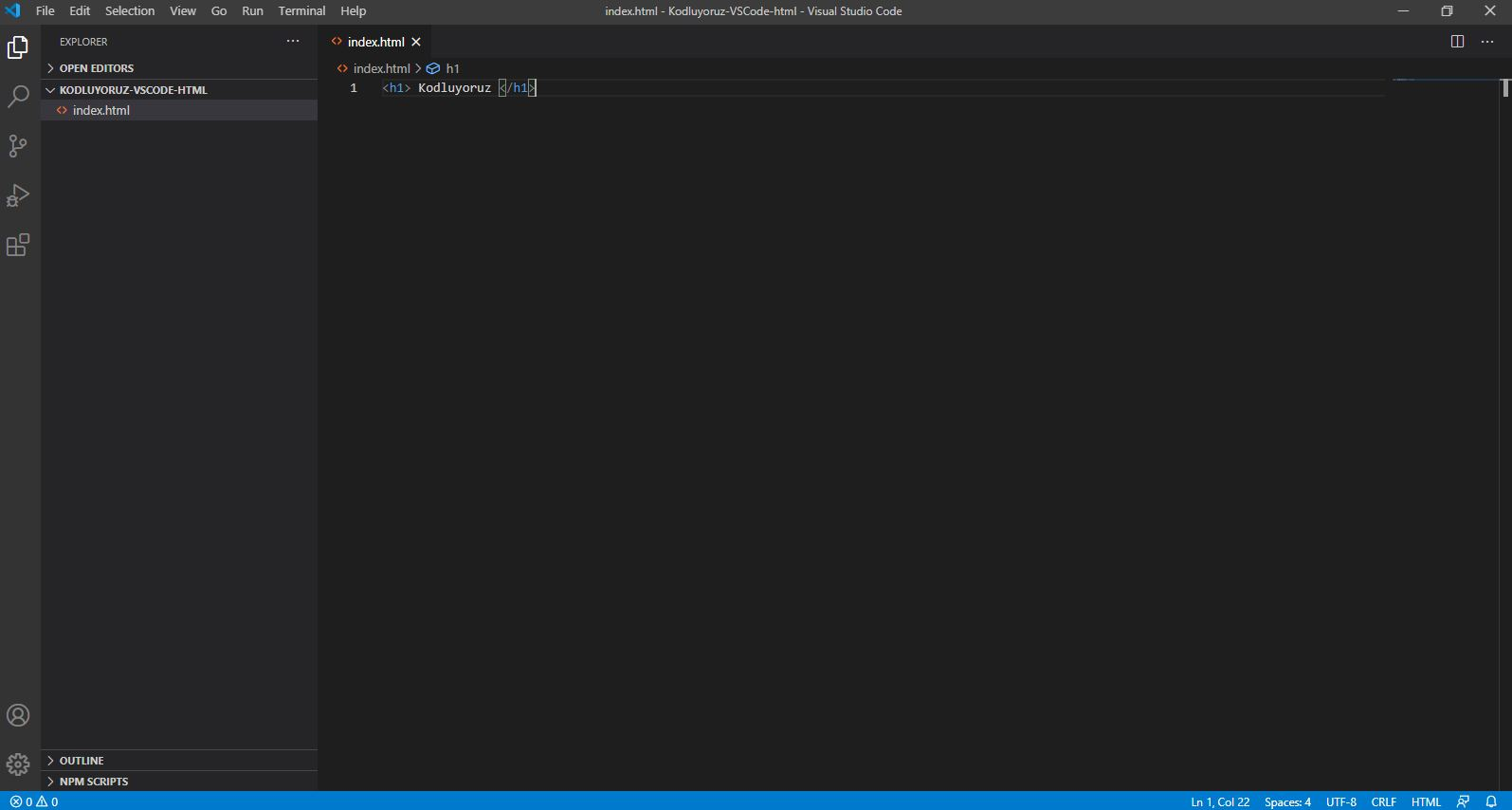This screenshot has height=810, width=1512.
Task: Click the Spaces: 4 indentation setting
Action: click(1287, 801)
